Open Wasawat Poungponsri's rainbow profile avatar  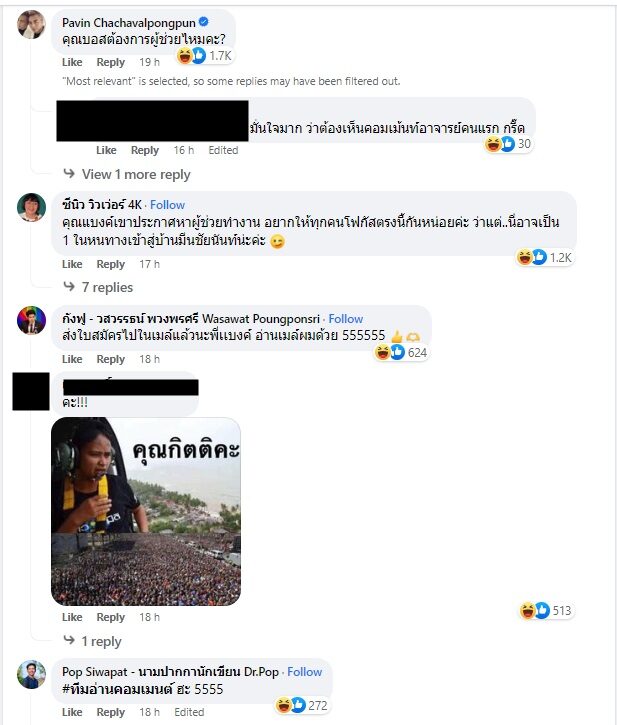(31, 320)
